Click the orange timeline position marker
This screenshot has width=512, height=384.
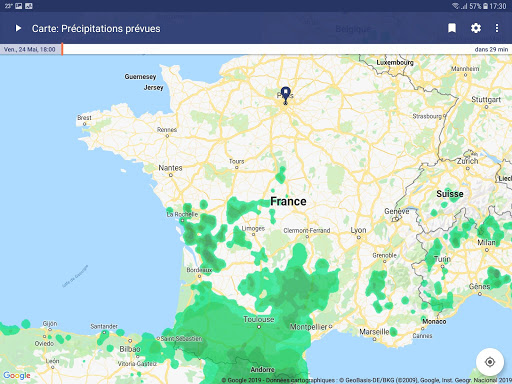point(62,49)
